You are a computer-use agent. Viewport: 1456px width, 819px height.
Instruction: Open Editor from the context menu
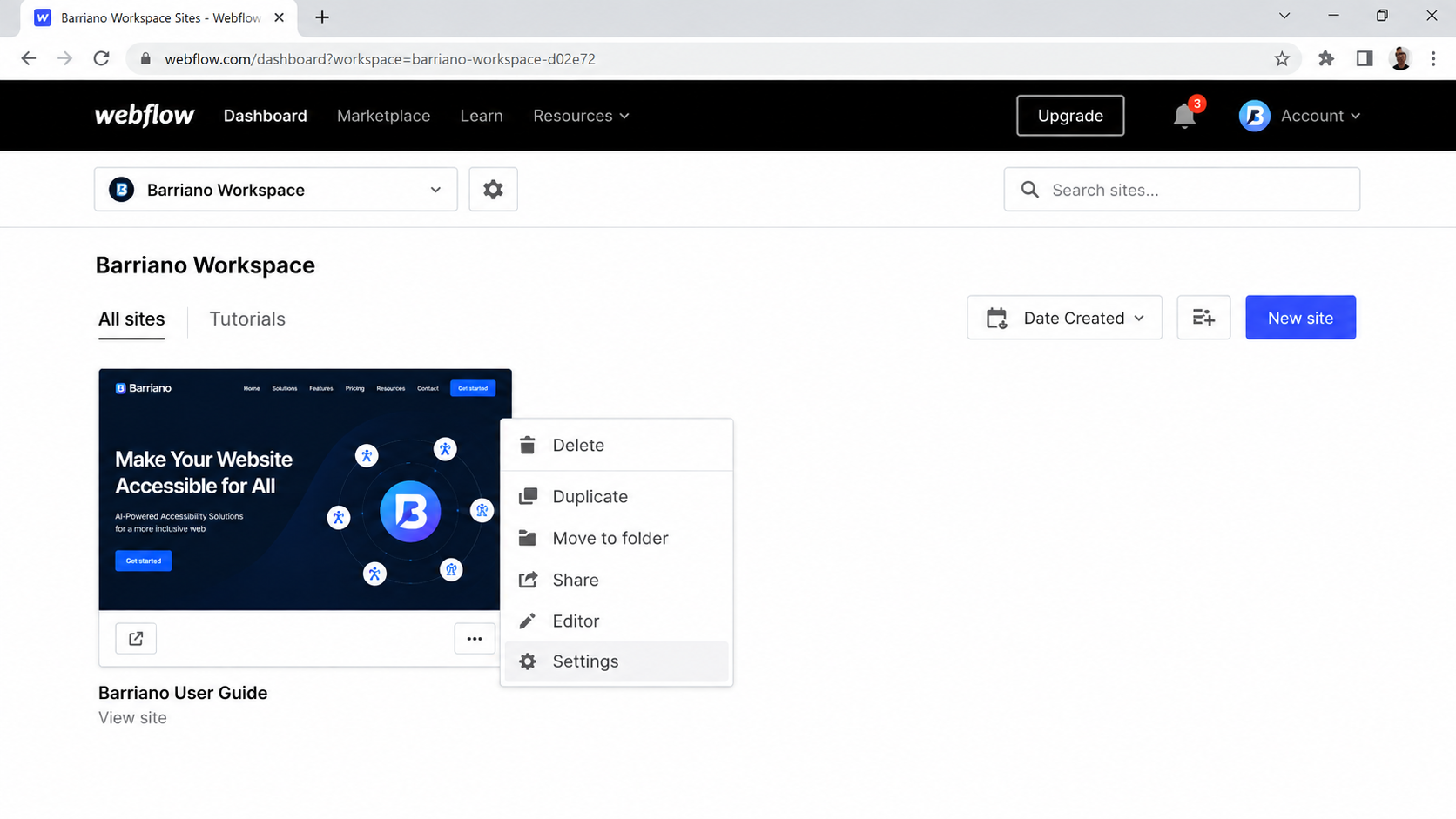[x=617, y=621]
